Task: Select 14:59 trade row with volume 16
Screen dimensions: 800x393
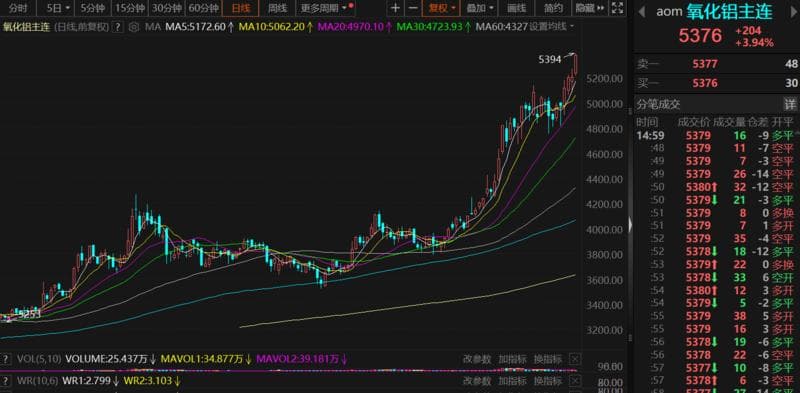Action: click(715, 136)
